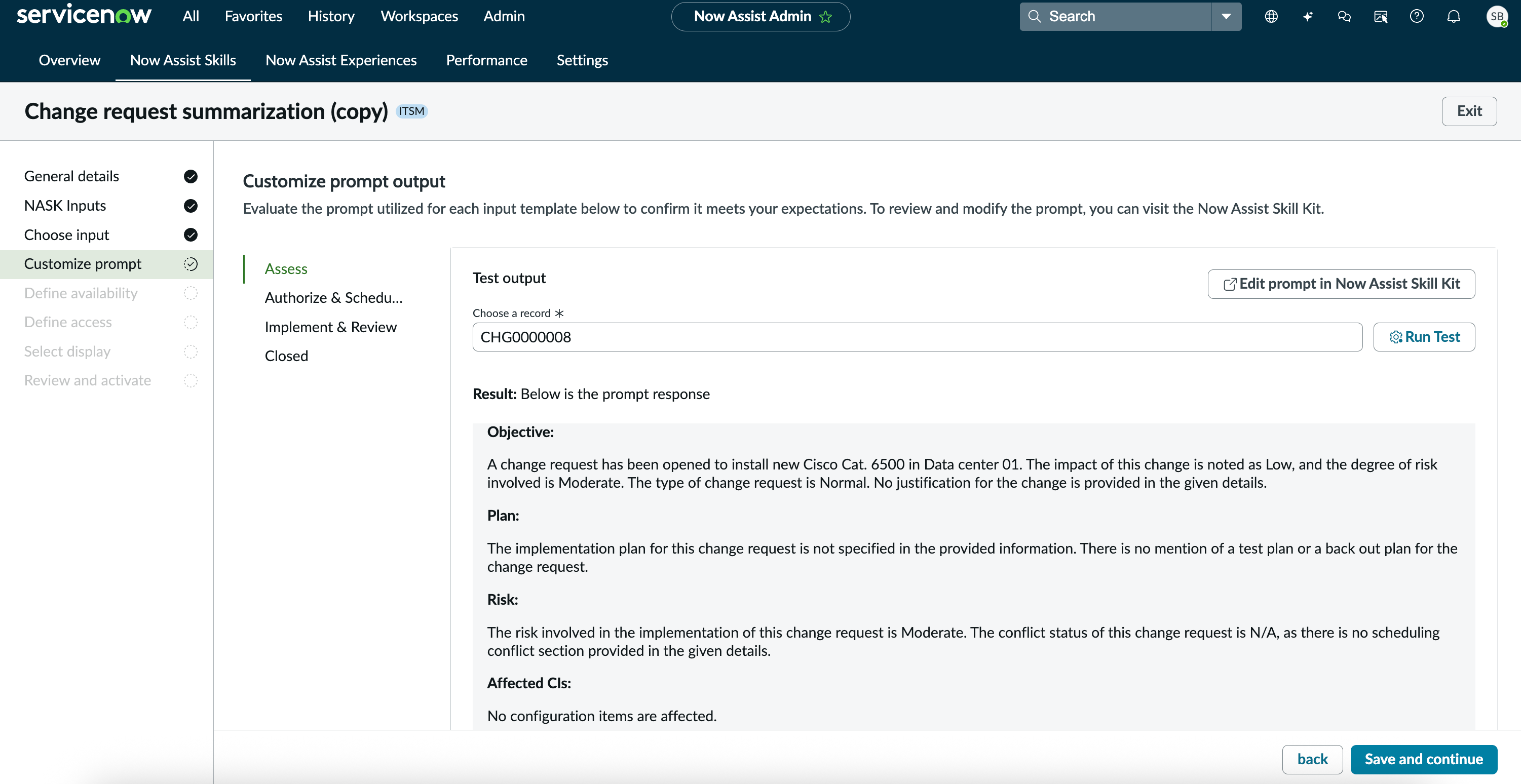
Task: Switch to the Performance tab
Action: pyautogui.click(x=486, y=60)
